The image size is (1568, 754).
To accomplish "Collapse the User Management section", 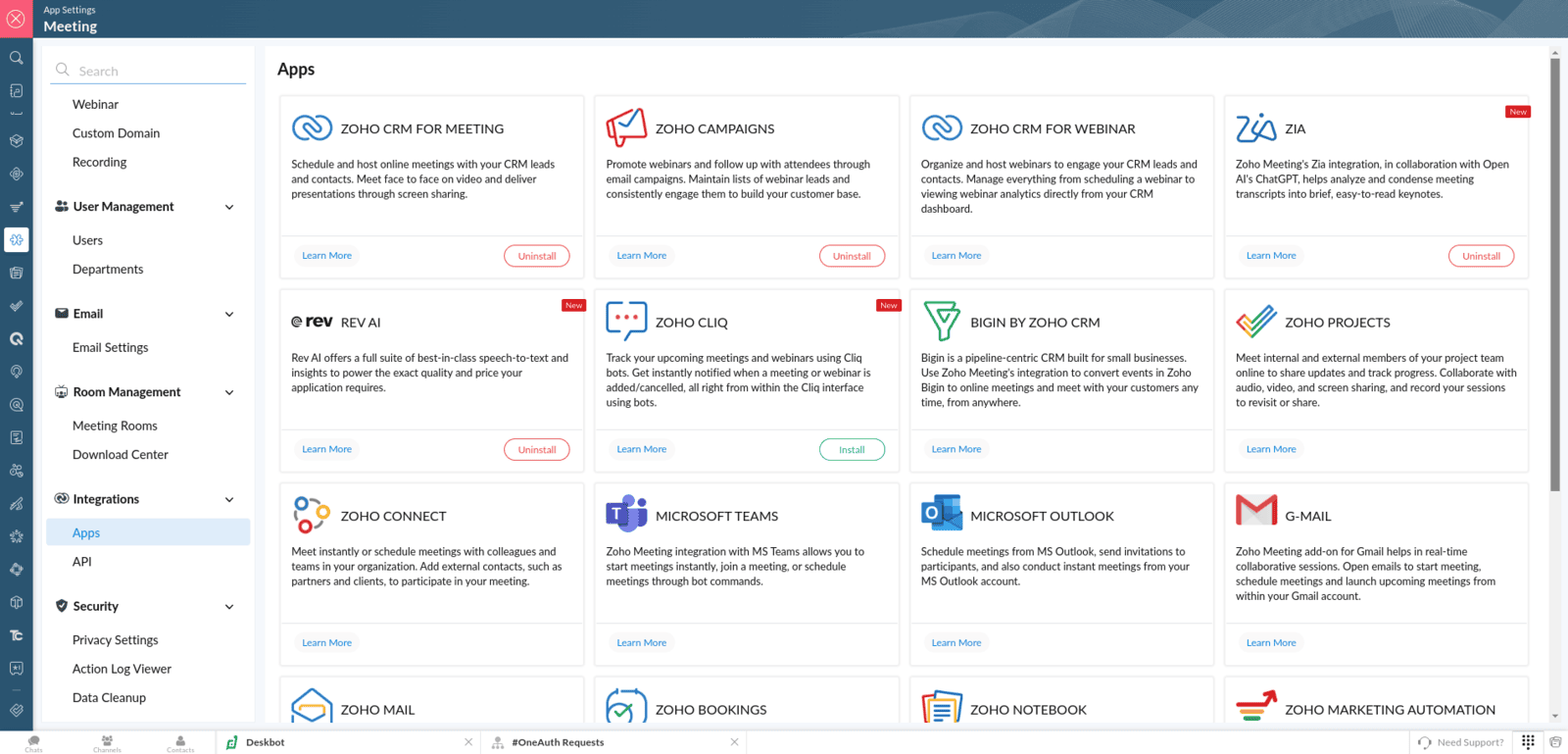I will (229, 207).
